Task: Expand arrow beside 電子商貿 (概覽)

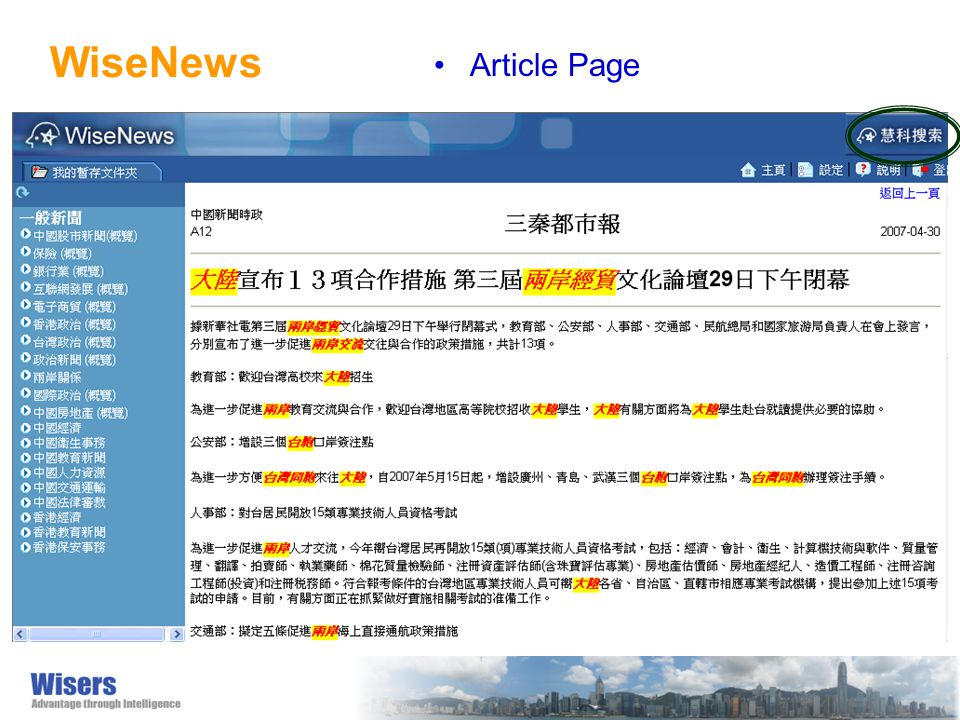Action: pyautogui.click(x=26, y=304)
